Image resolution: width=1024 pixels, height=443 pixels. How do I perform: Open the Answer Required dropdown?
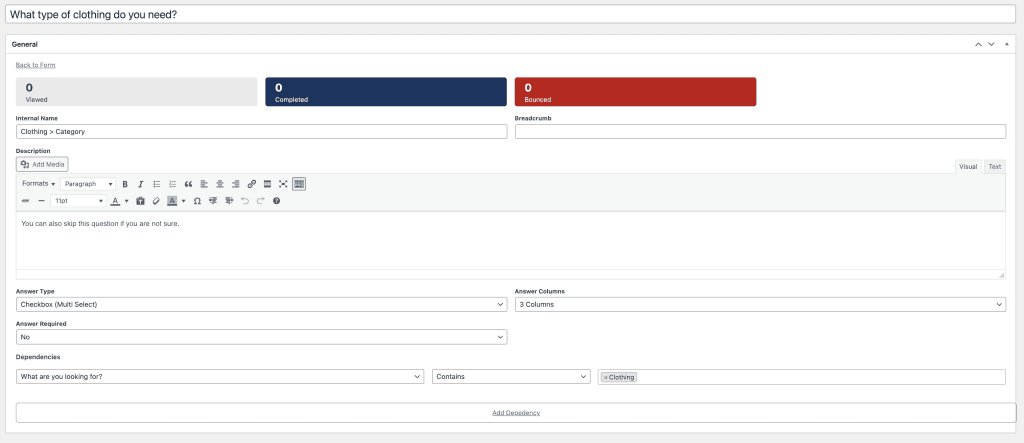[x=261, y=336]
